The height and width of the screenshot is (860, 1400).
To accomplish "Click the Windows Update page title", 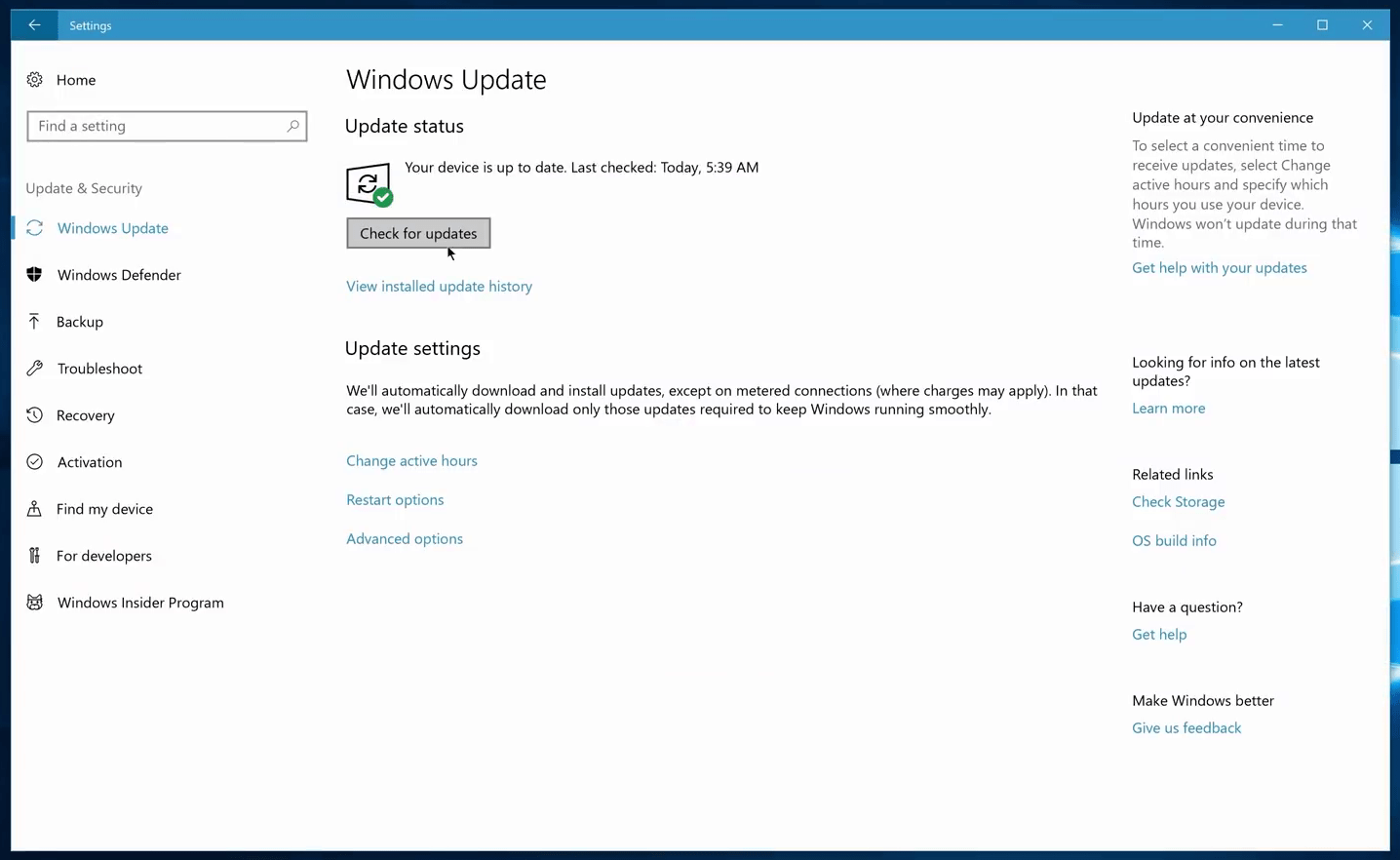I will (x=446, y=79).
